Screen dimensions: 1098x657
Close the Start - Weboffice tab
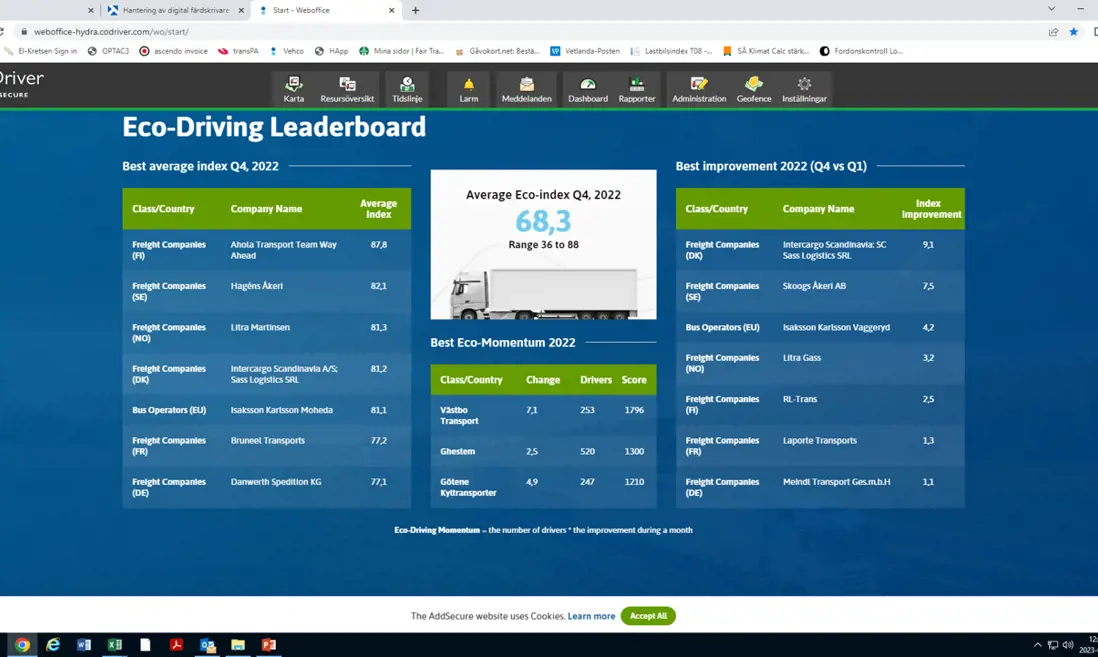coord(391,11)
